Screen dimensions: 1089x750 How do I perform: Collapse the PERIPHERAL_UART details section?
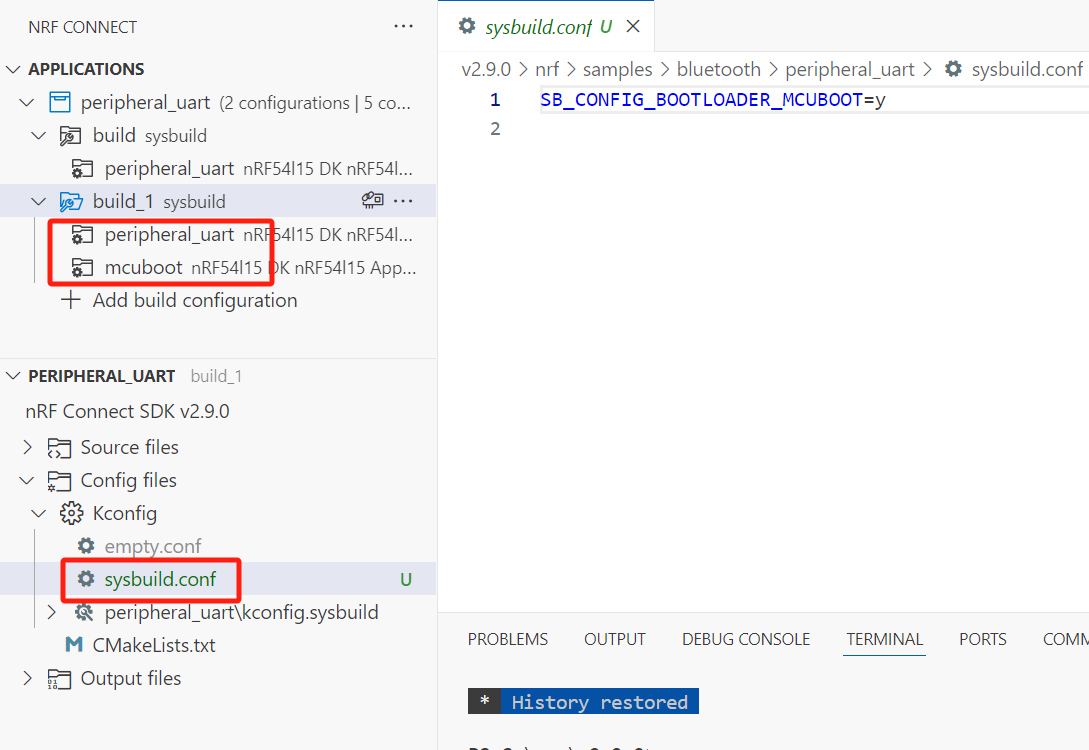point(13,376)
